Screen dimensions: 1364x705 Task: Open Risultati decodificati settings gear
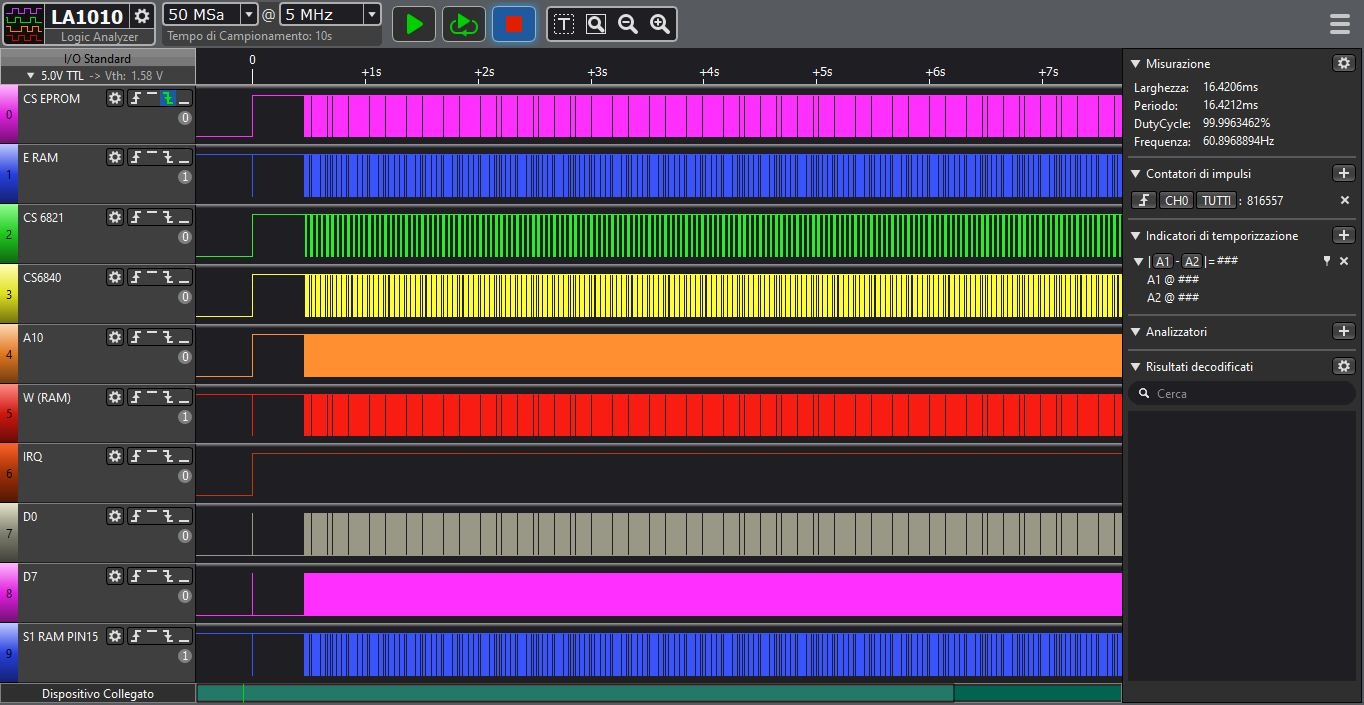[x=1344, y=366]
